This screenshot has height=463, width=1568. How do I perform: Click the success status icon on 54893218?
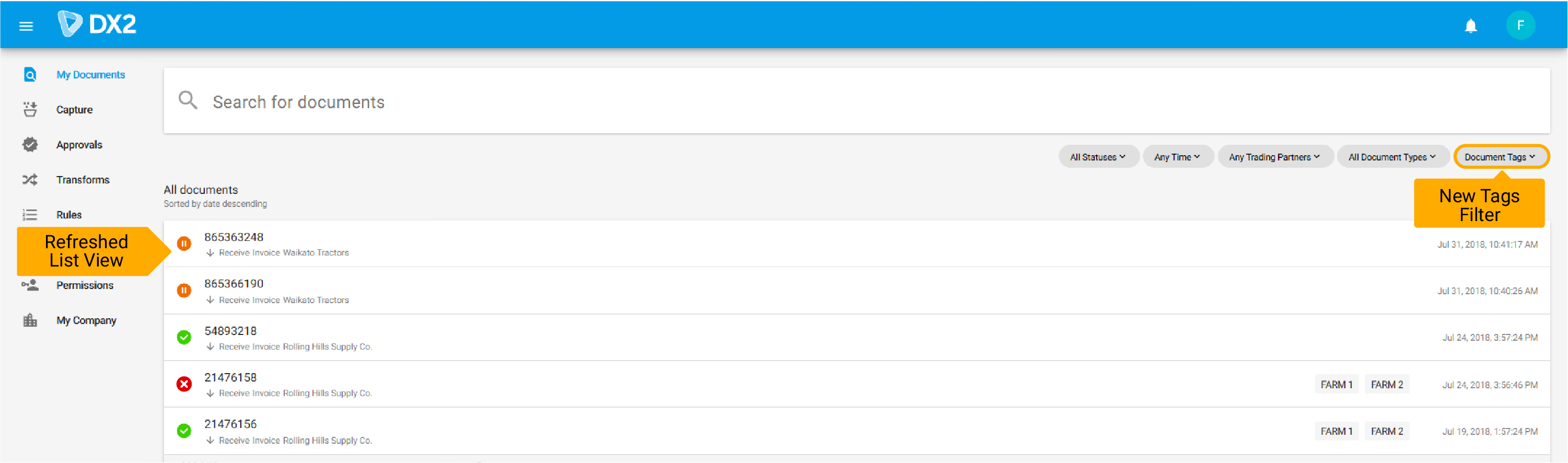[x=184, y=337]
